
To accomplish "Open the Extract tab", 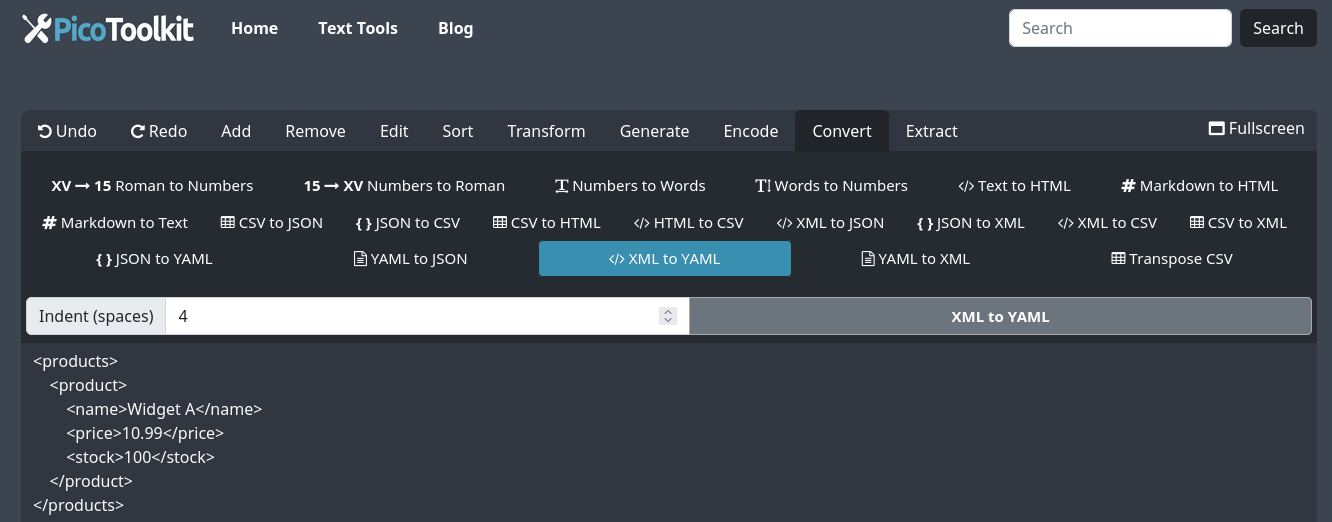I will click(x=931, y=131).
